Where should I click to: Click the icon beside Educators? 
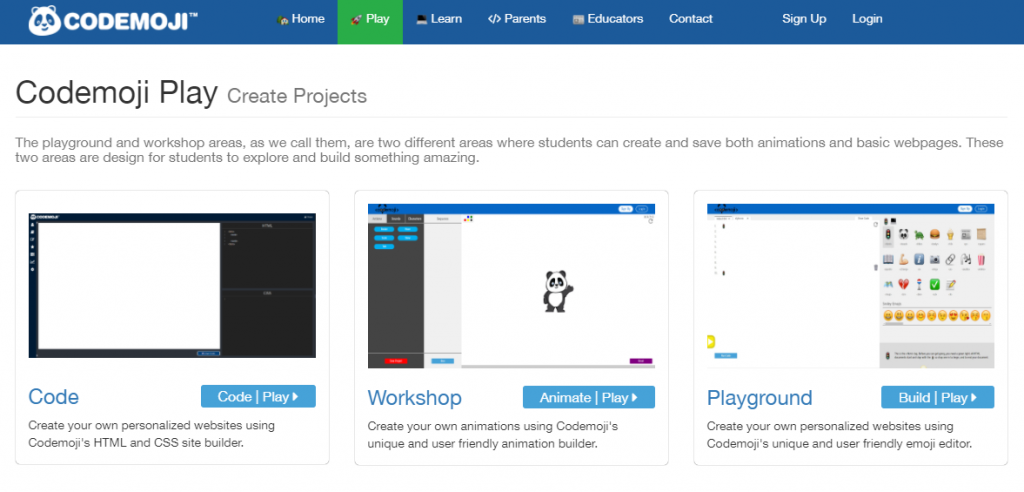point(578,20)
